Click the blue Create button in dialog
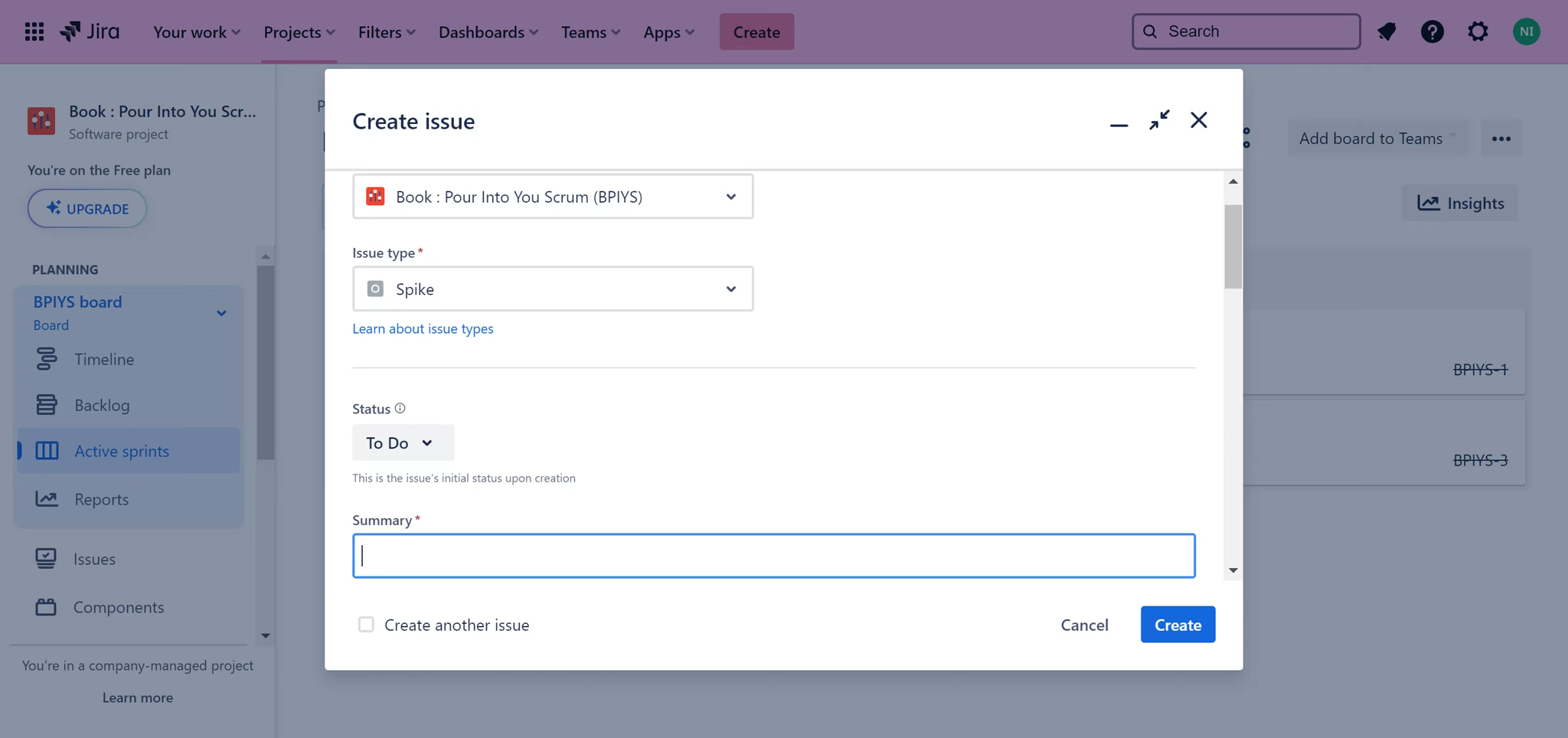The image size is (1568, 738). pos(1178,625)
